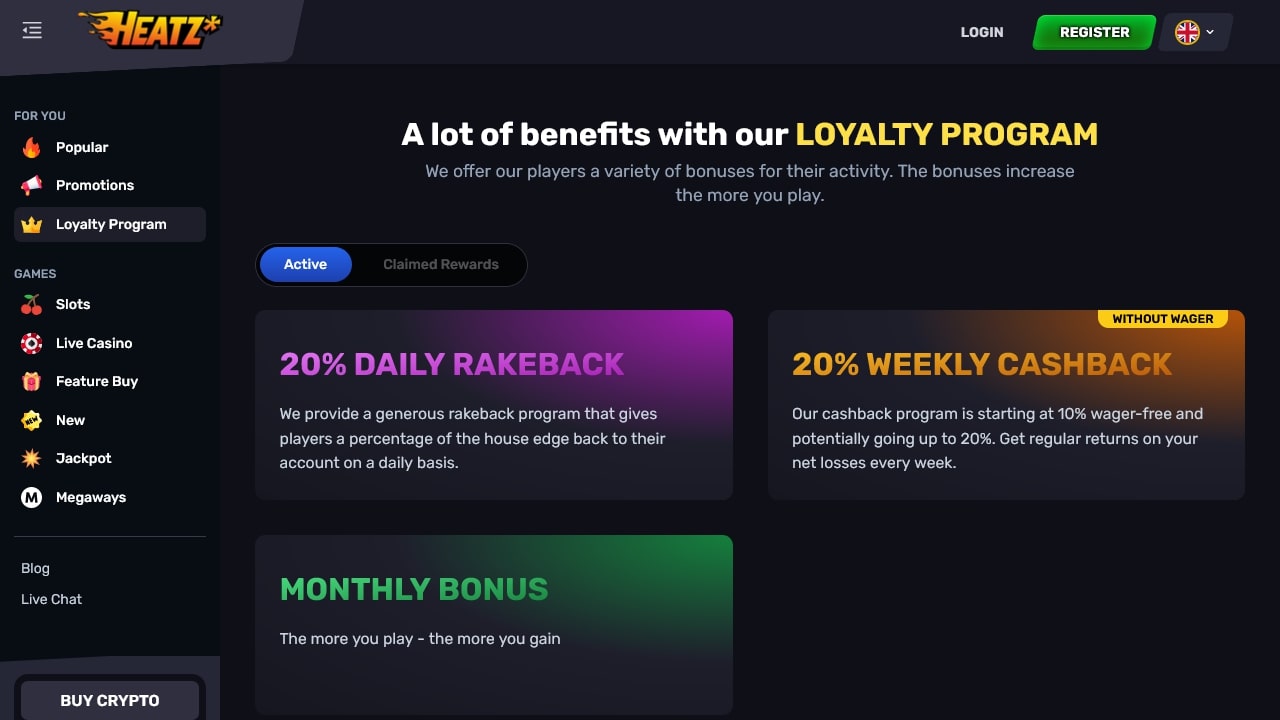Open Jackpot via the burst icon
The image size is (1280, 720).
tap(32, 458)
